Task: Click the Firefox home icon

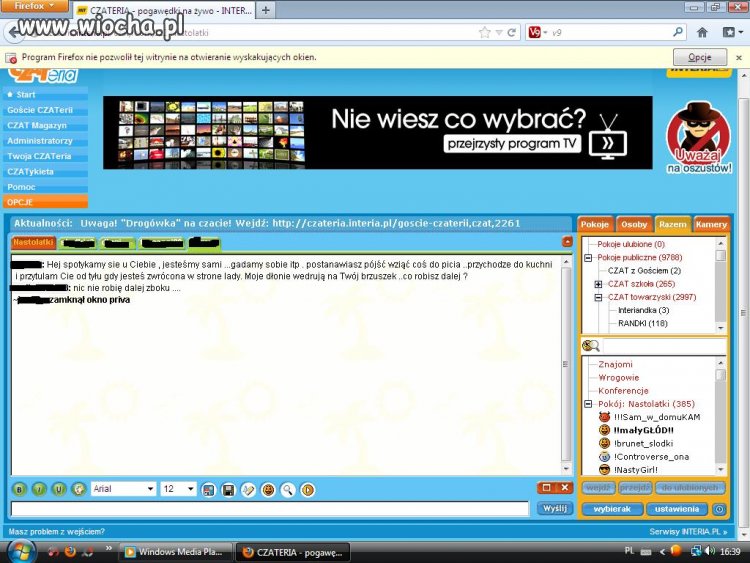Action: point(702,33)
